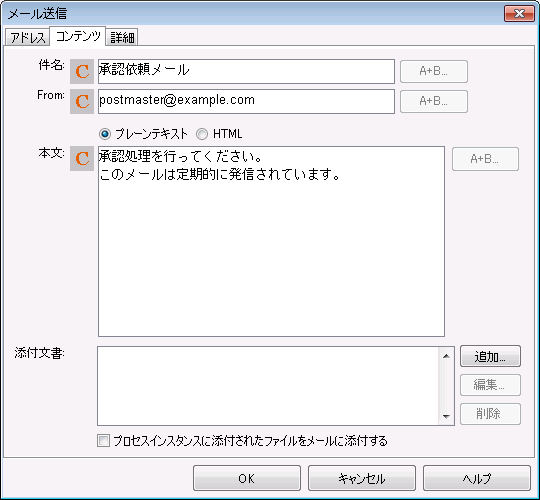The width and height of the screenshot is (540, 500).
Task: Click the attachment list scroll down arrow
Action: click(x=446, y=416)
